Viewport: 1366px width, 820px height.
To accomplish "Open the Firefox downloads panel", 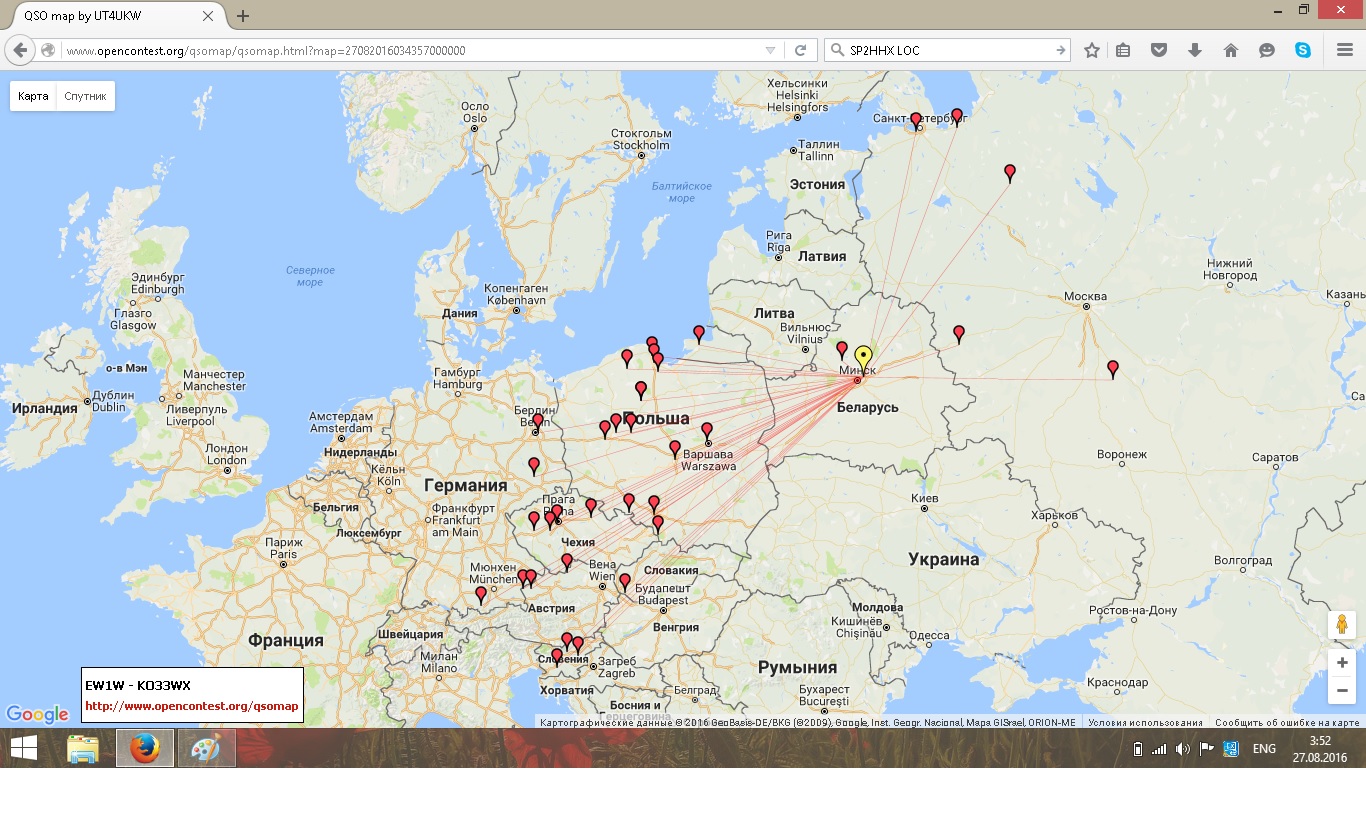I will pos(1194,50).
